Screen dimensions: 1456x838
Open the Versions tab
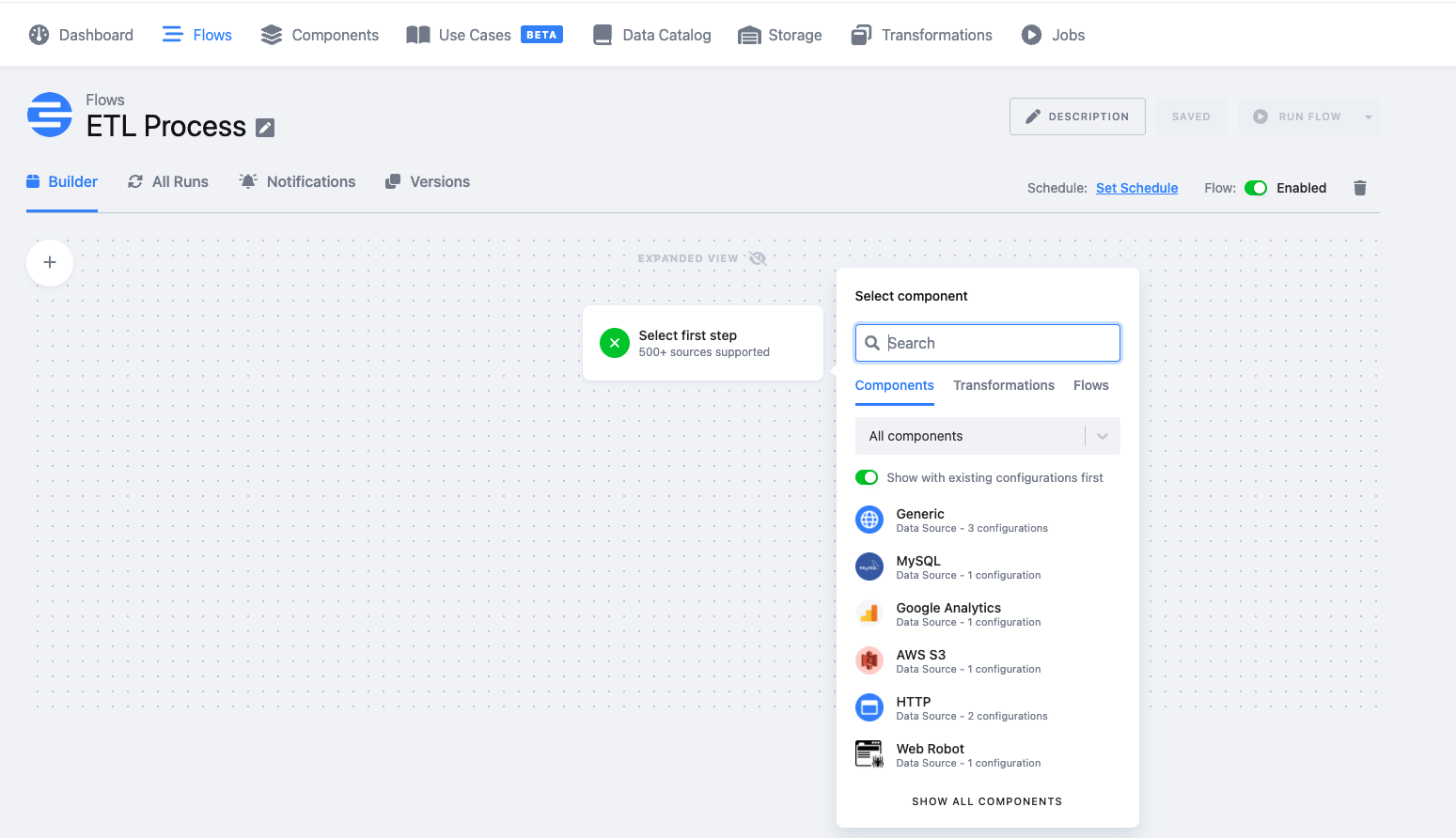click(x=428, y=181)
